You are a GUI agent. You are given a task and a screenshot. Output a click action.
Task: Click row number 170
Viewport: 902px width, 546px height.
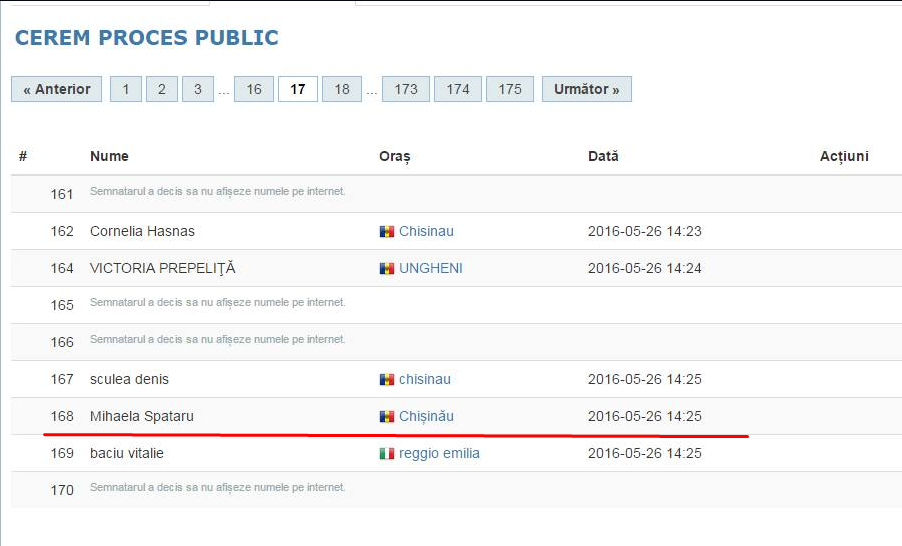click(x=62, y=490)
